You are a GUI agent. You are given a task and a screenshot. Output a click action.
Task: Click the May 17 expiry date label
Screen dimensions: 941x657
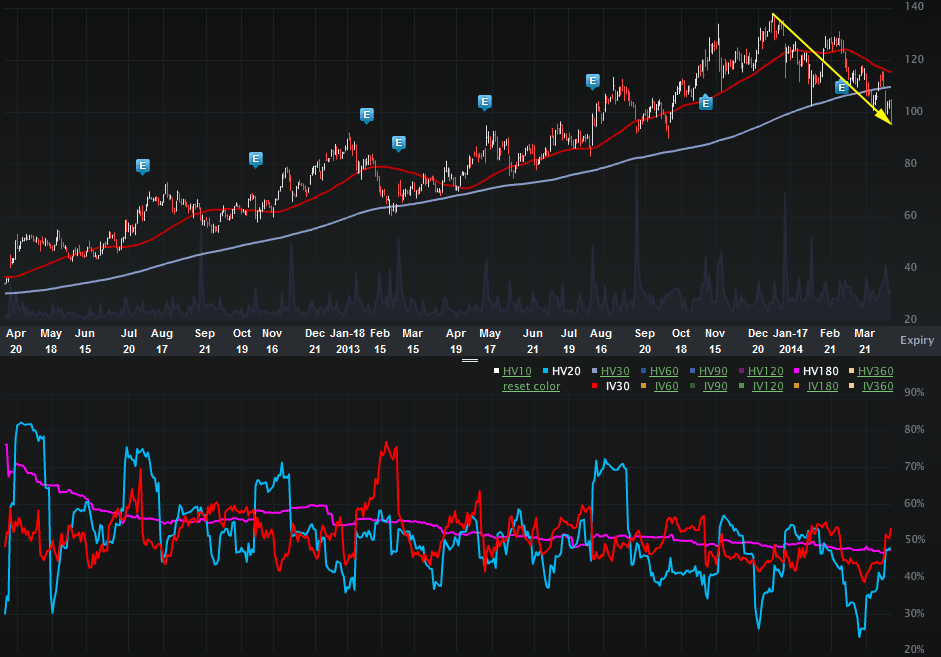point(490,341)
